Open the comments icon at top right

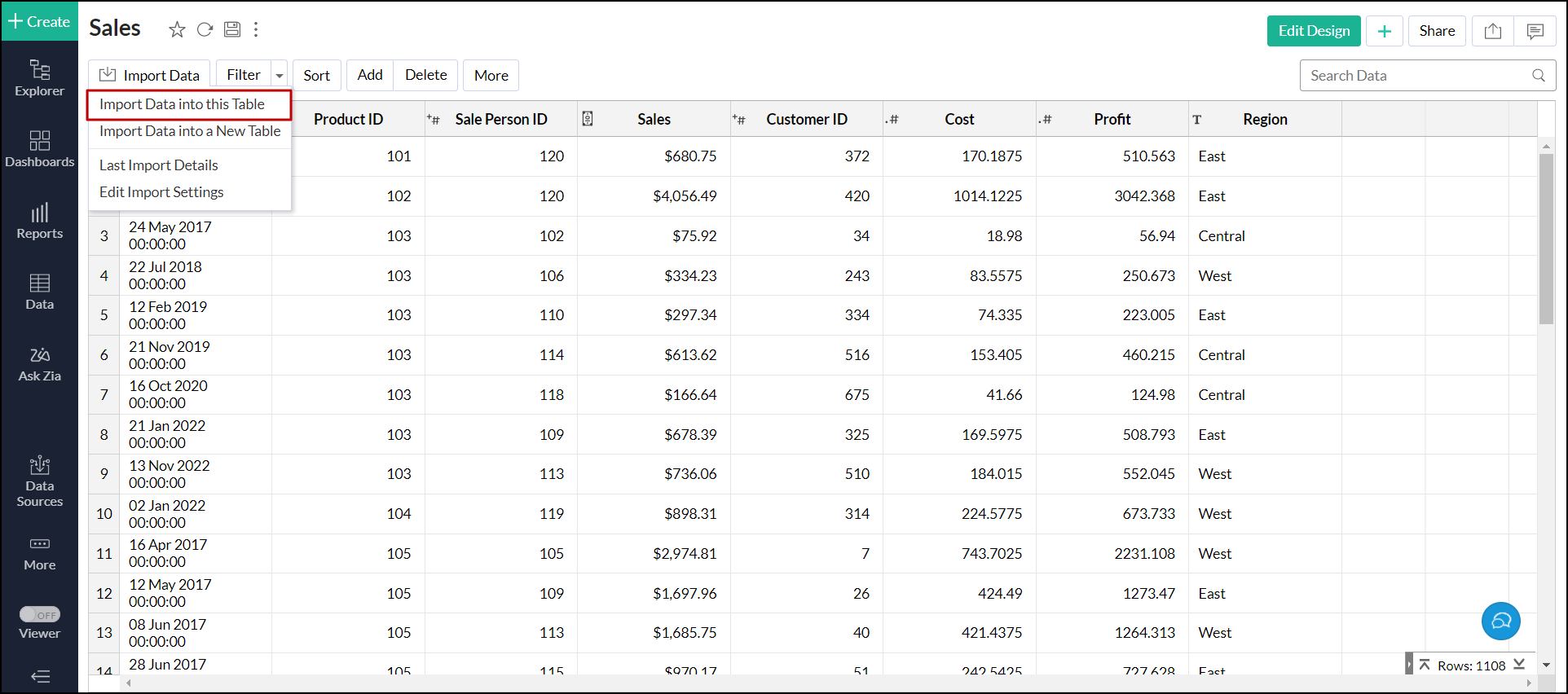tap(1535, 31)
